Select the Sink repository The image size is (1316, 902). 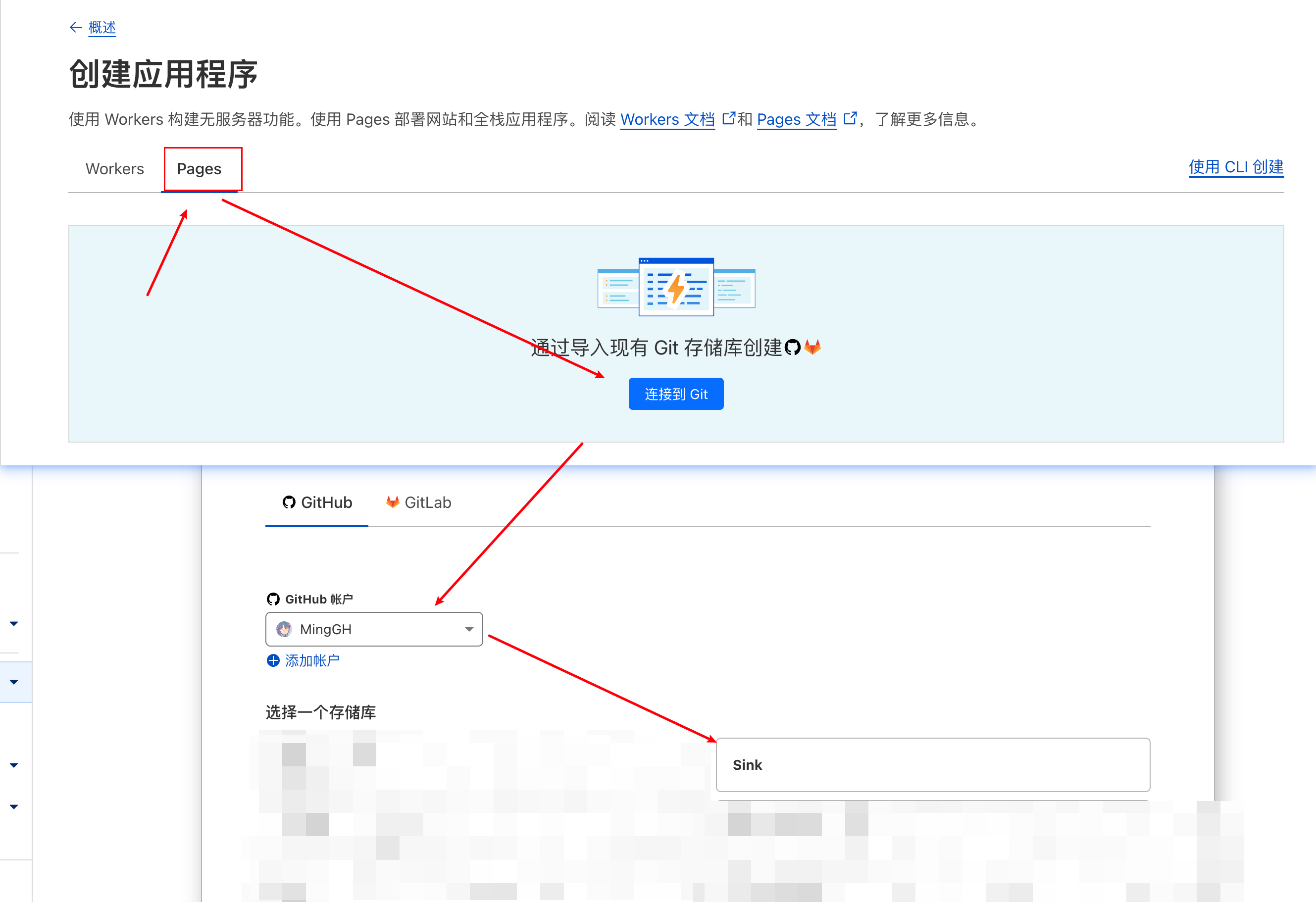coord(933,765)
